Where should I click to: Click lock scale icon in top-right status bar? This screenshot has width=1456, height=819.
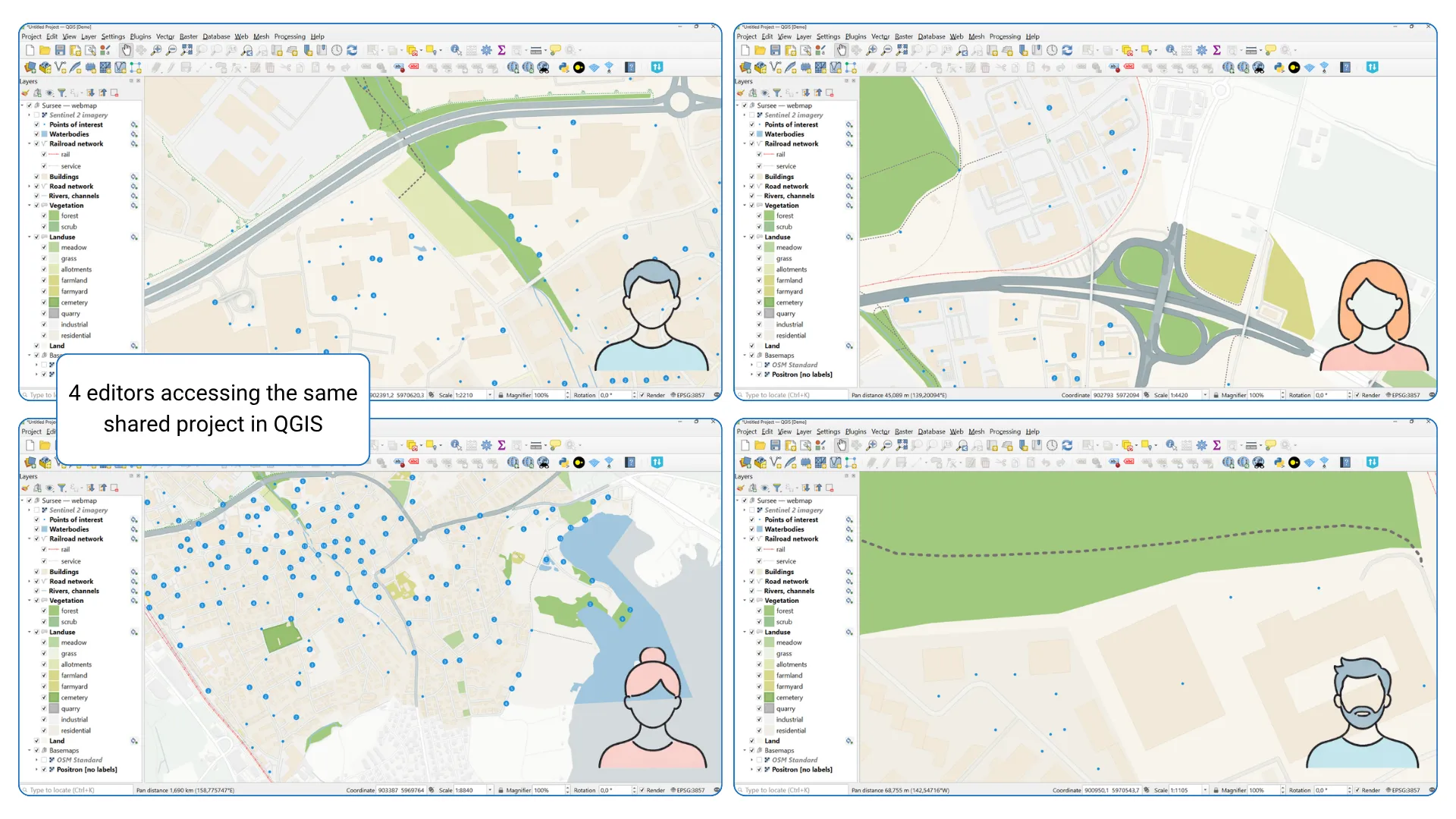1216,395
